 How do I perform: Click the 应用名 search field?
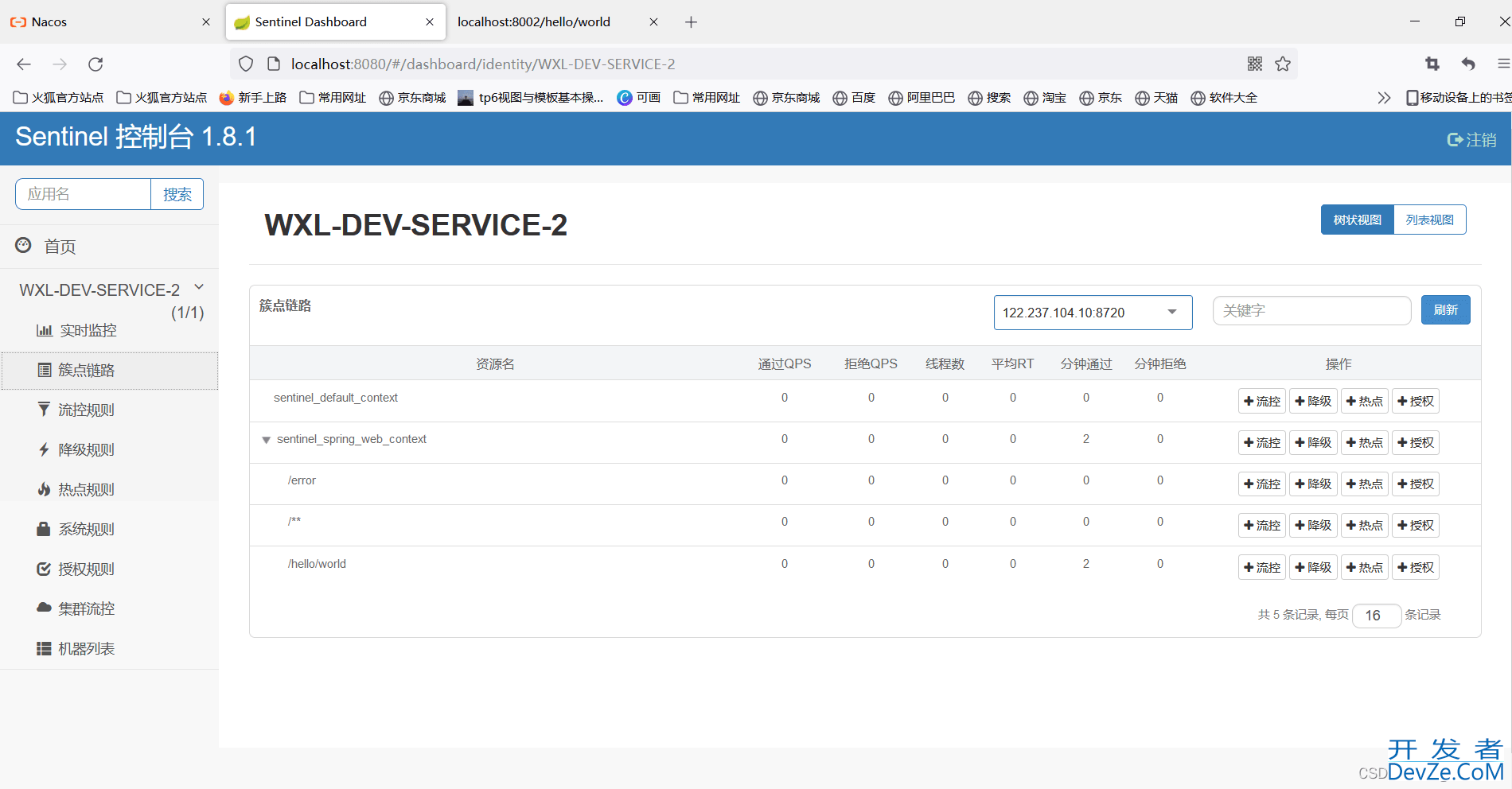coord(84,194)
